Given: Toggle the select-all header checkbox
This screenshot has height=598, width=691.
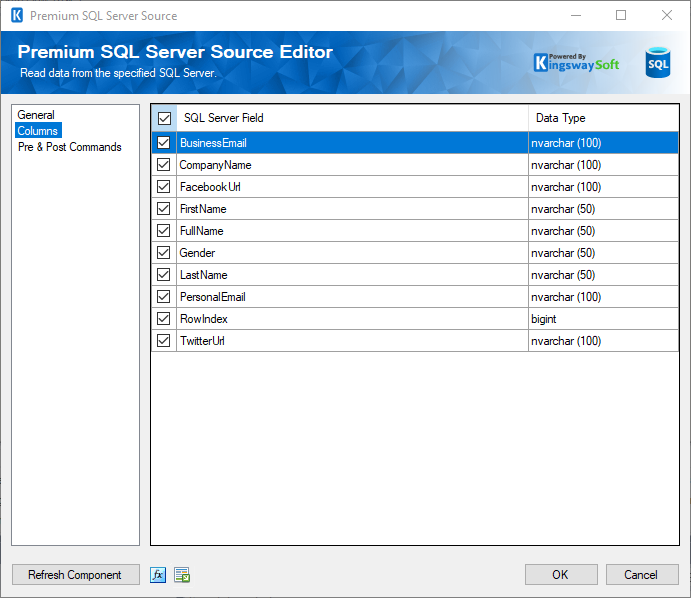Looking at the screenshot, I should click(164, 118).
